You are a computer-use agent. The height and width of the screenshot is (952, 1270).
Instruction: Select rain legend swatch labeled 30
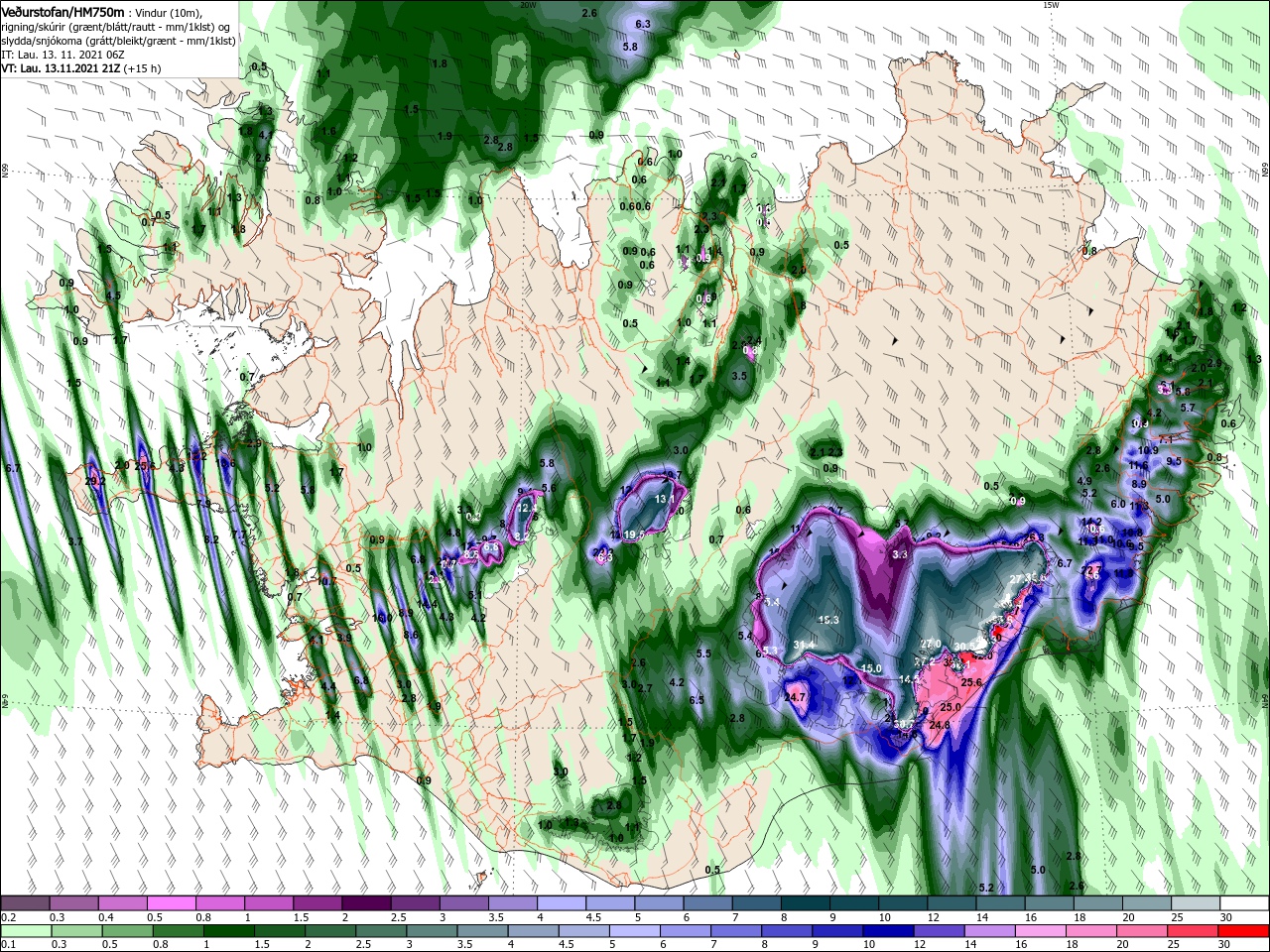[1244, 932]
